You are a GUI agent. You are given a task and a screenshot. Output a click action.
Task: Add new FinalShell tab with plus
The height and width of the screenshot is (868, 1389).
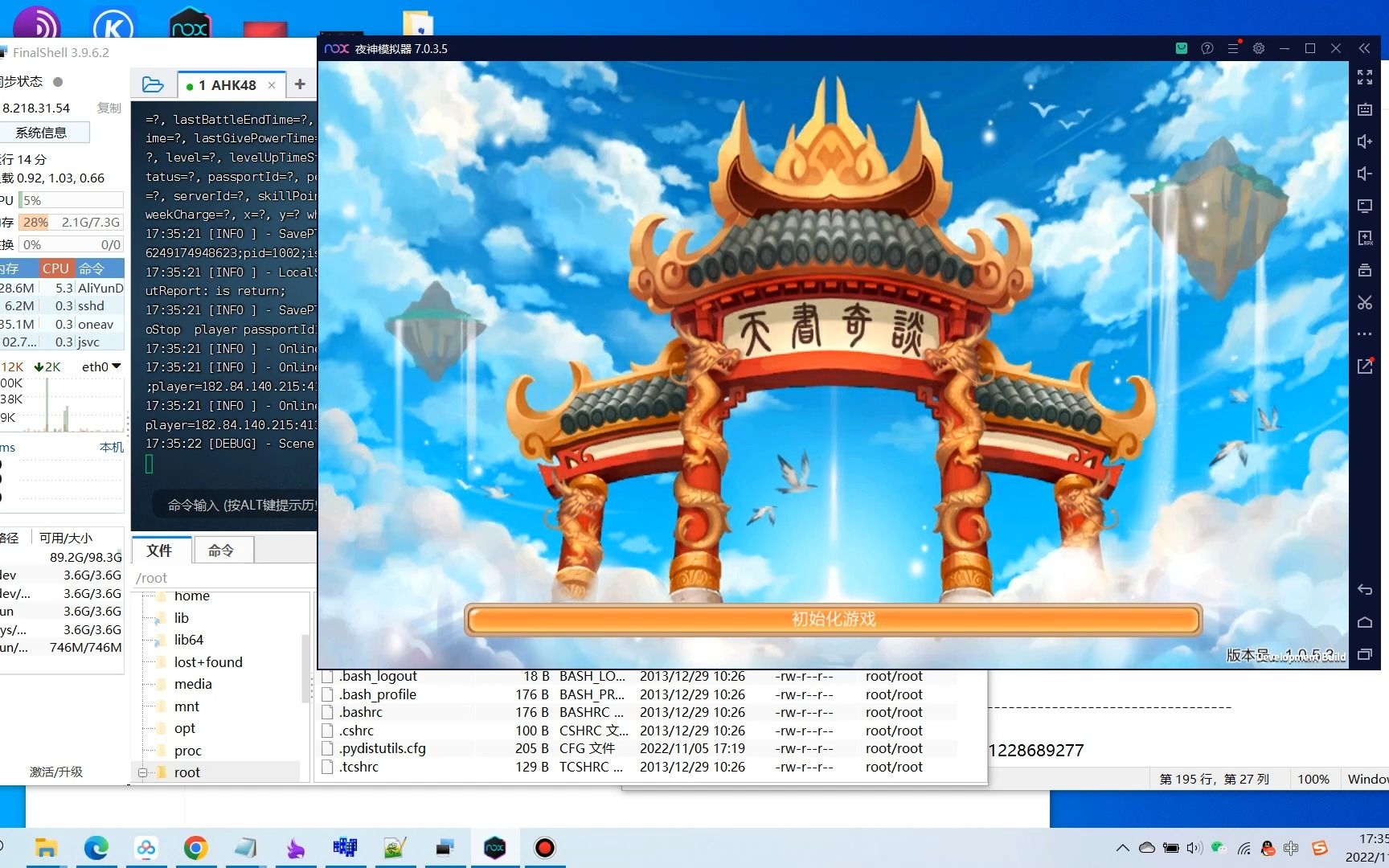pos(300,84)
